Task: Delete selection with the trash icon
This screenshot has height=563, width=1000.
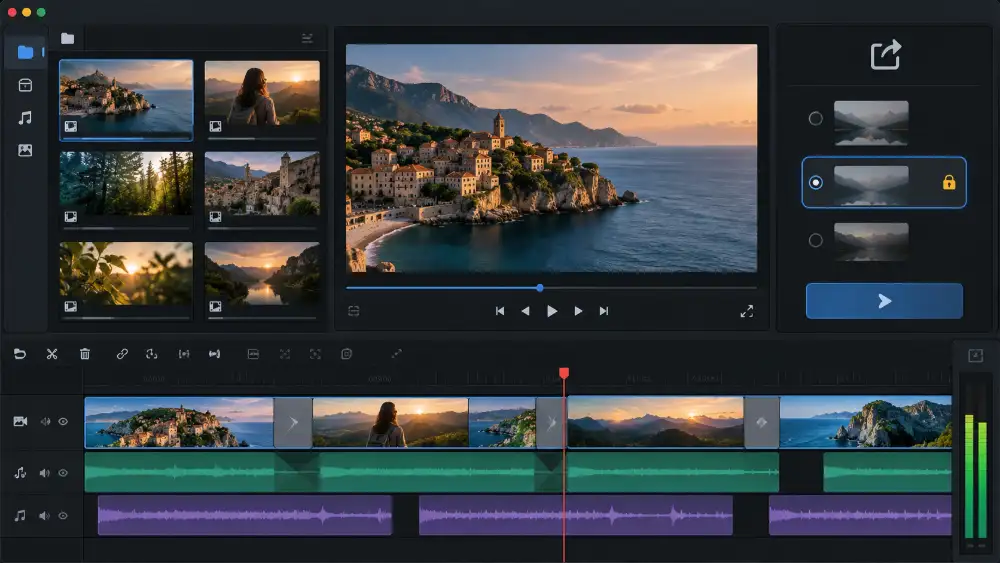Action: coord(85,354)
